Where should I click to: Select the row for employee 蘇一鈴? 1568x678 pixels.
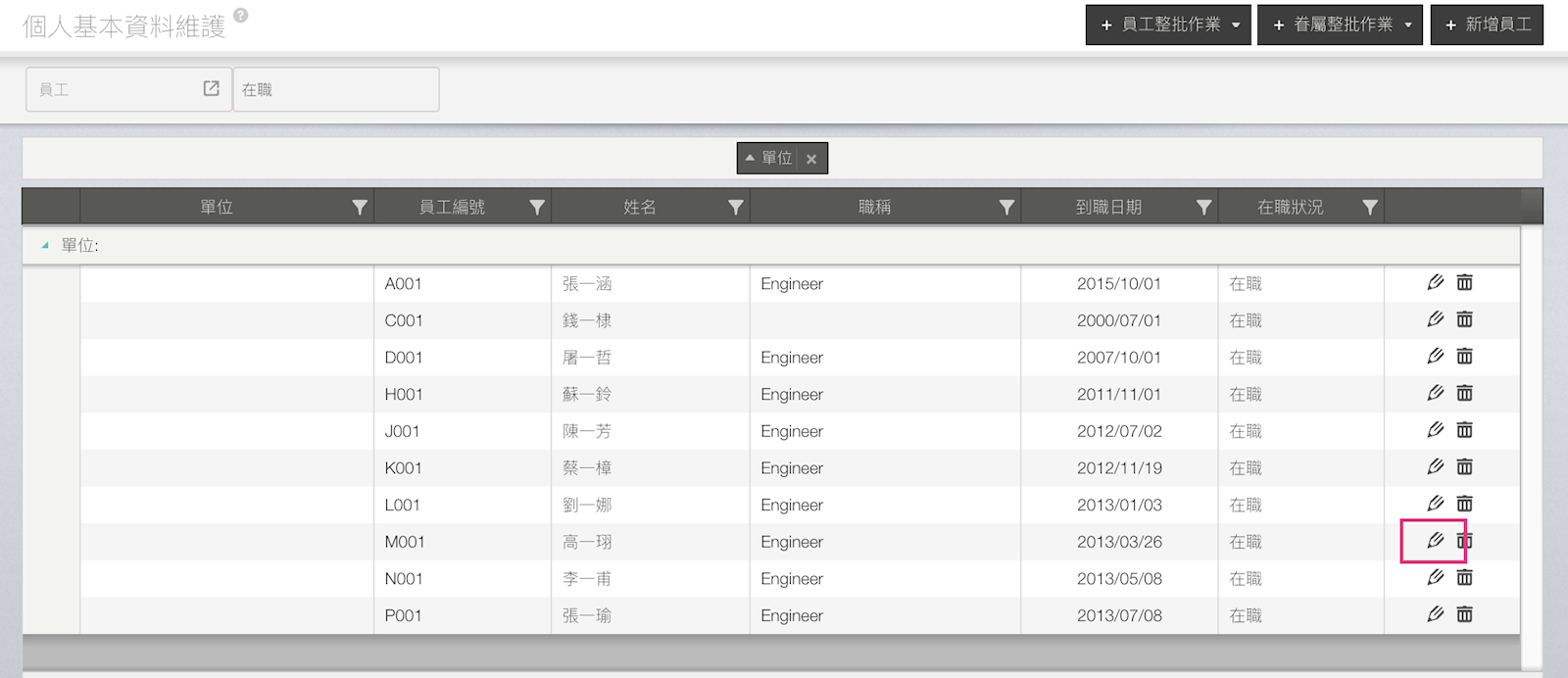587,394
